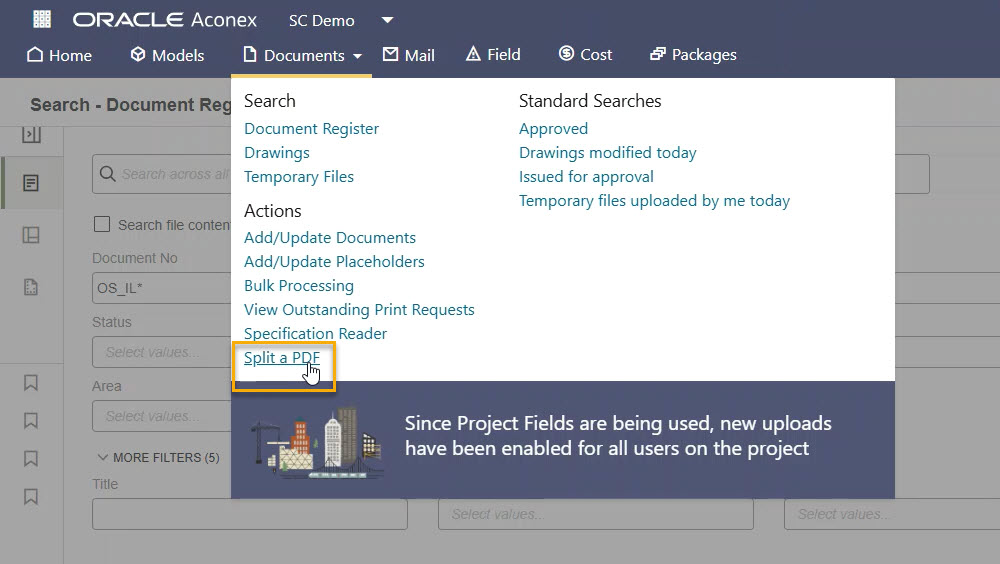Viewport: 1000px width, 564px height.
Task: Run Drawings modified today search
Action: [x=607, y=153]
